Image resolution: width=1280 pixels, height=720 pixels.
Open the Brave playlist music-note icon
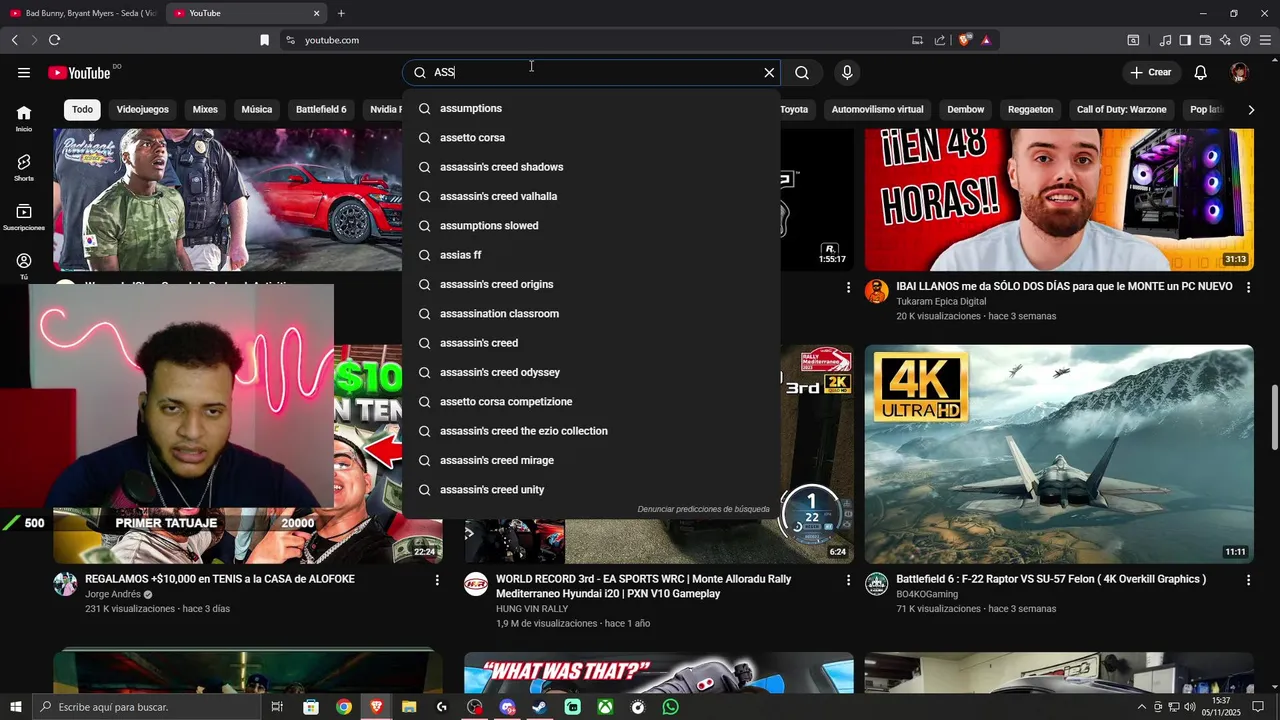(x=1165, y=40)
